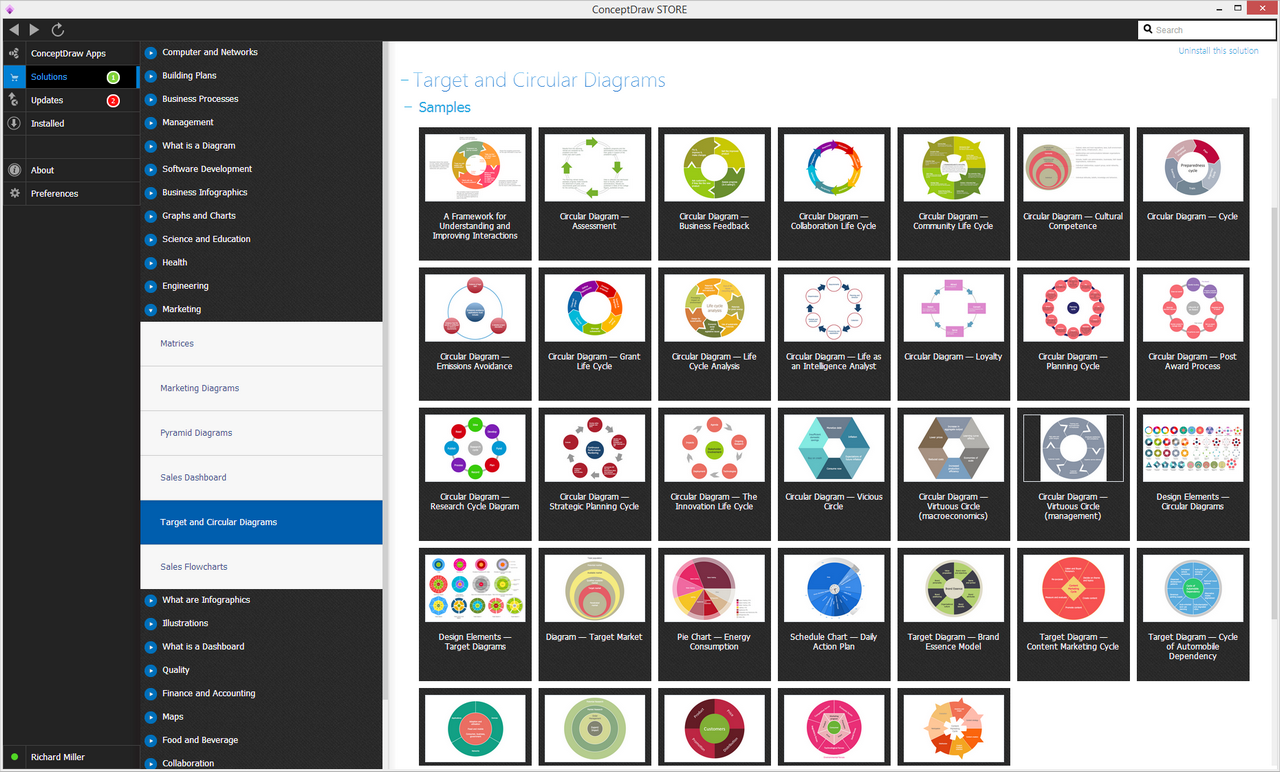This screenshot has width=1280, height=772.
Task: Click the search magnifier icon
Action: tap(1148, 30)
